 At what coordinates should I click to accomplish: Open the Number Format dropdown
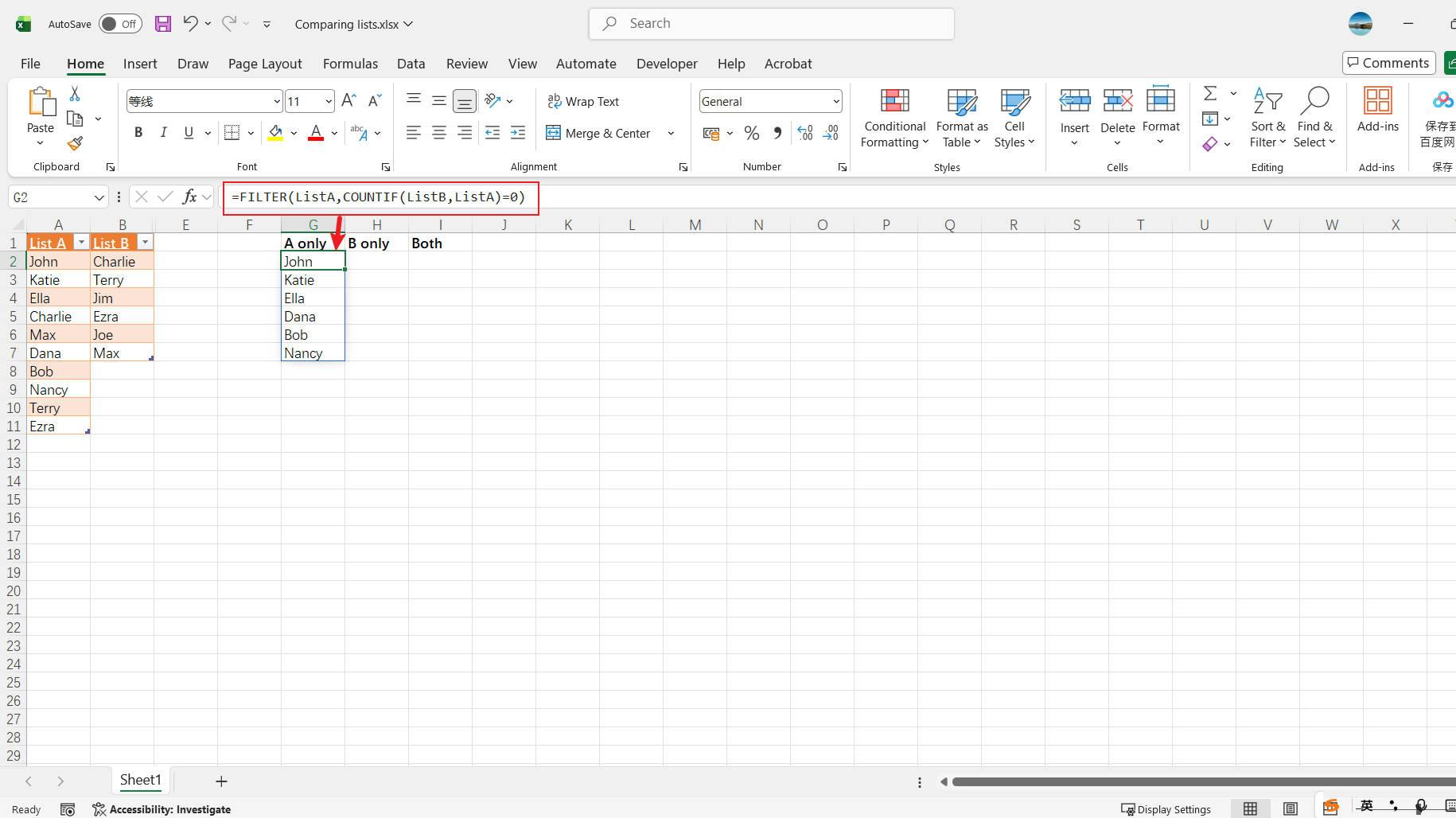tap(836, 101)
